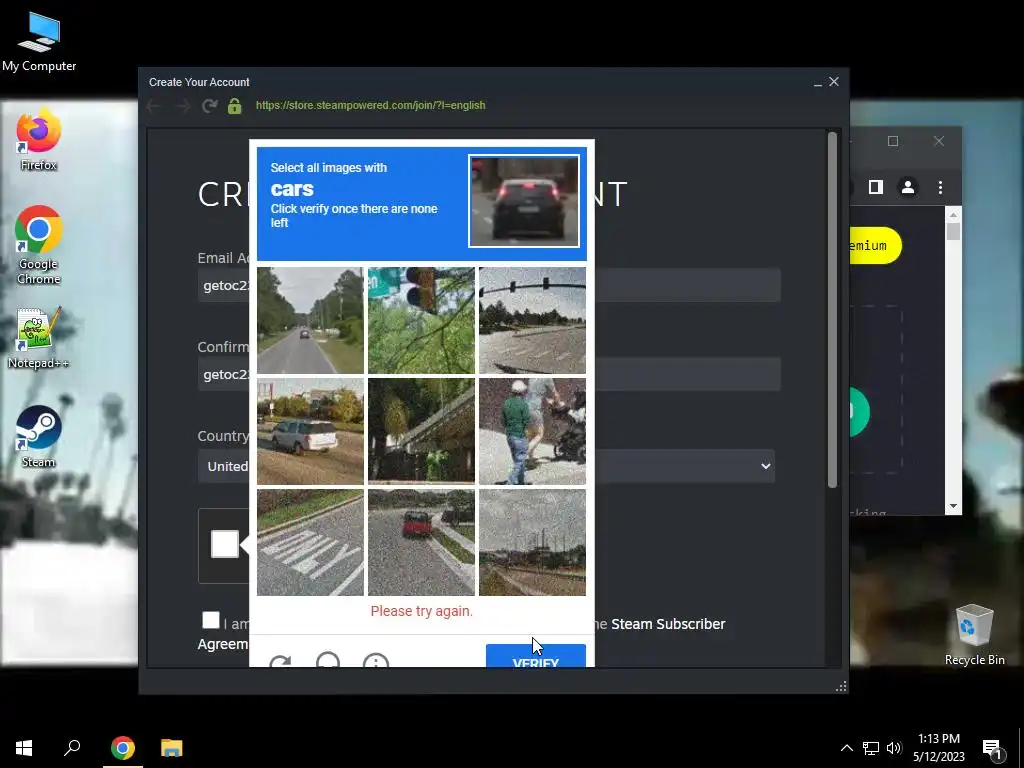Open the notification center icon
This screenshot has width=1024, height=768.
pyautogui.click(x=992, y=750)
